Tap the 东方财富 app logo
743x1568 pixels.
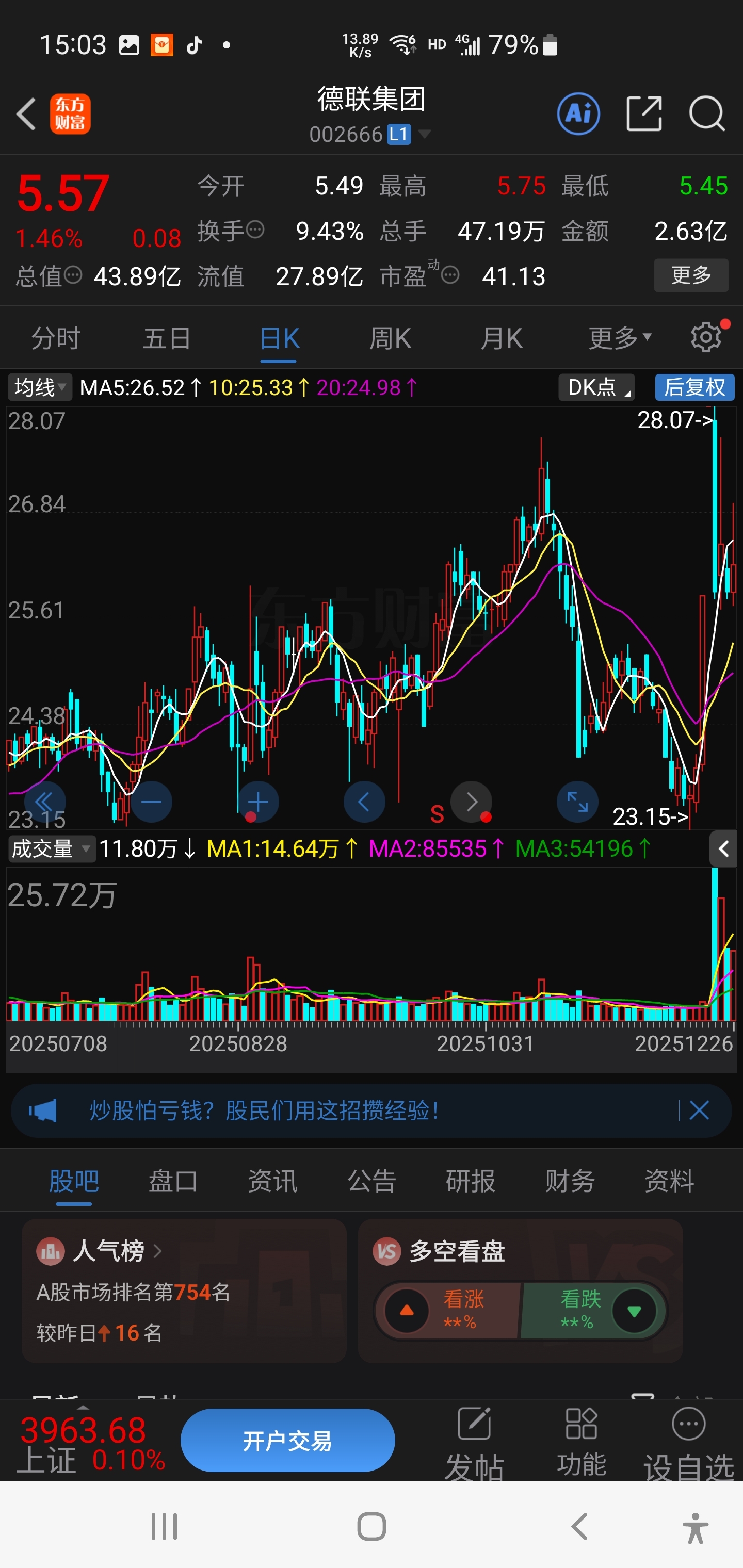[70, 114]
